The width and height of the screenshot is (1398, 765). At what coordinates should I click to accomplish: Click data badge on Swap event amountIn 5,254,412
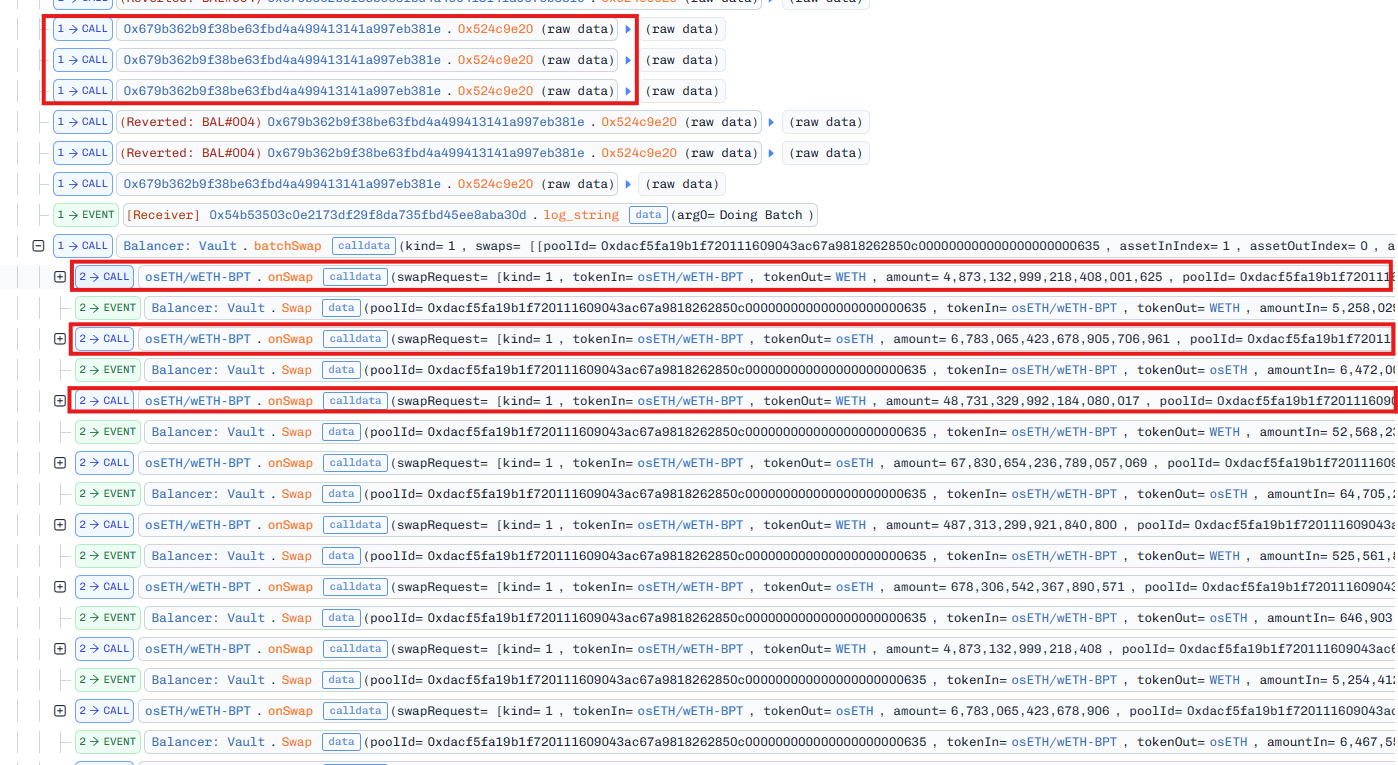click(341, 680)
